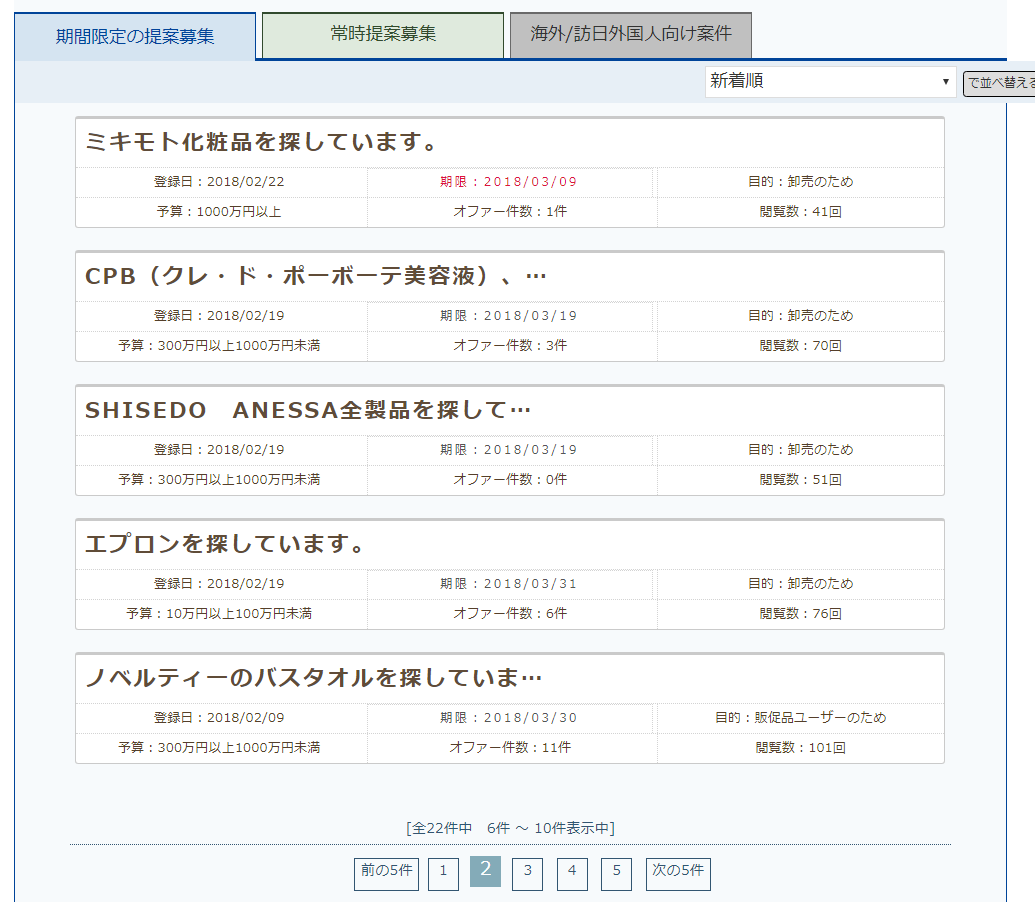Click 閲覧数:41回 cell
This screenshot has height=902, width=1035.
(801, 212)
